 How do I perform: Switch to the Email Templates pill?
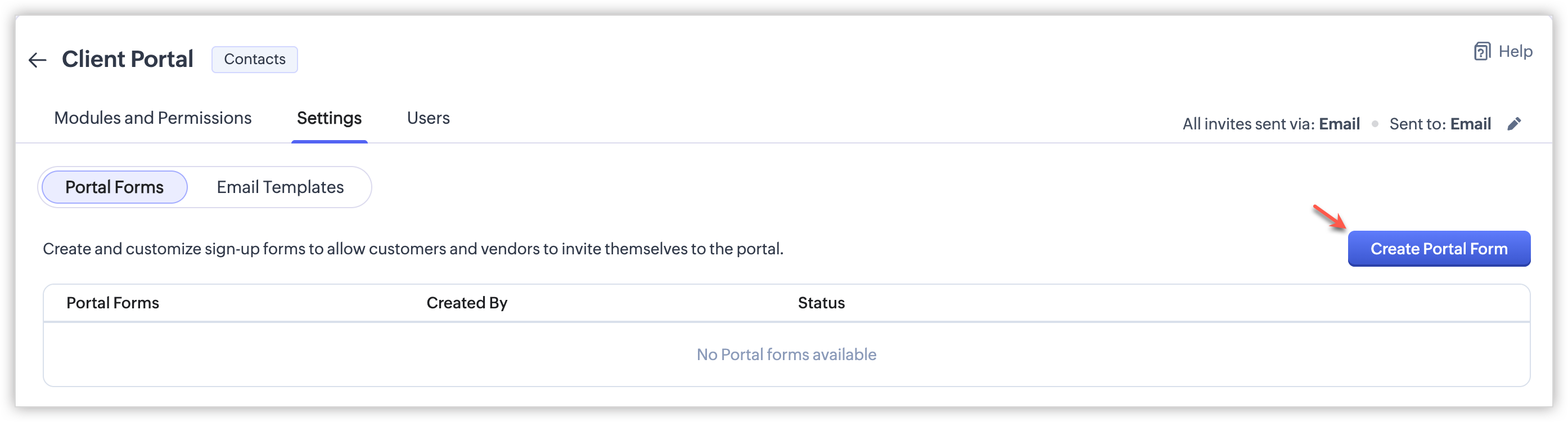[280, 187]
